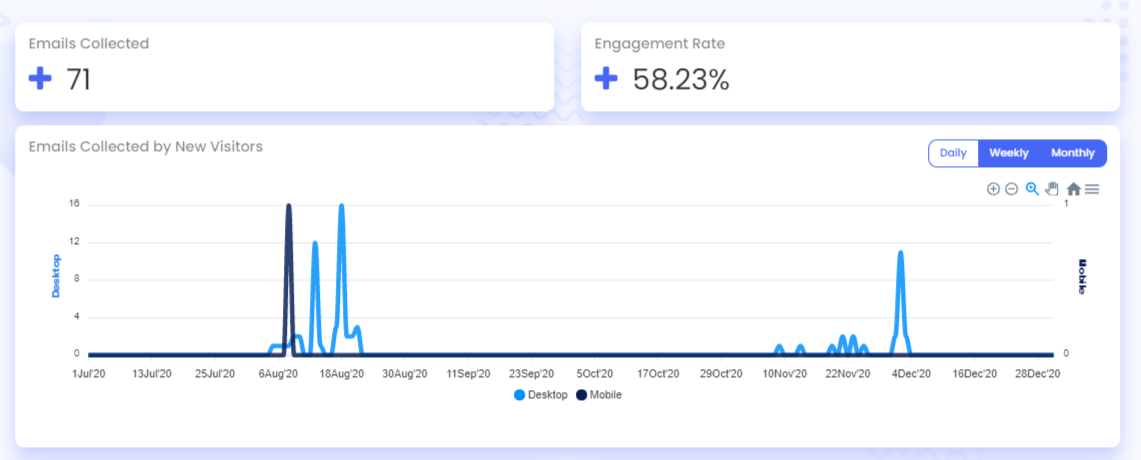This screenshot has height=460, width=1141.
Task: Click the plus icon beside Emails Collected
Action: click(40, 79)
